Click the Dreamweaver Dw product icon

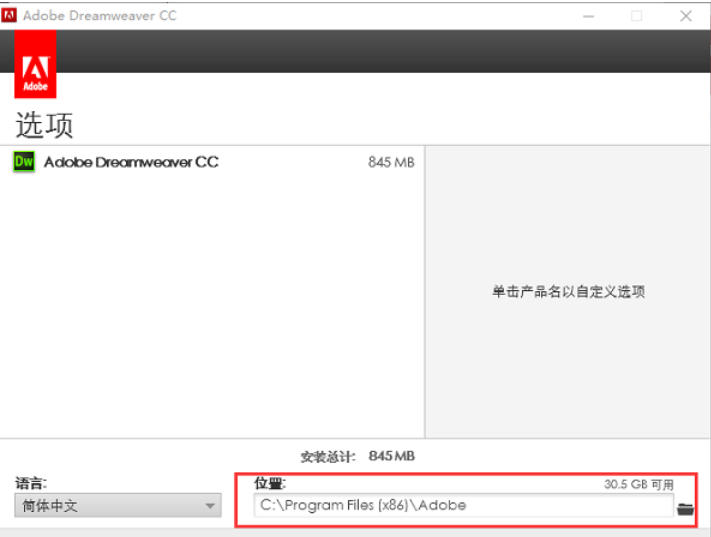24,161
